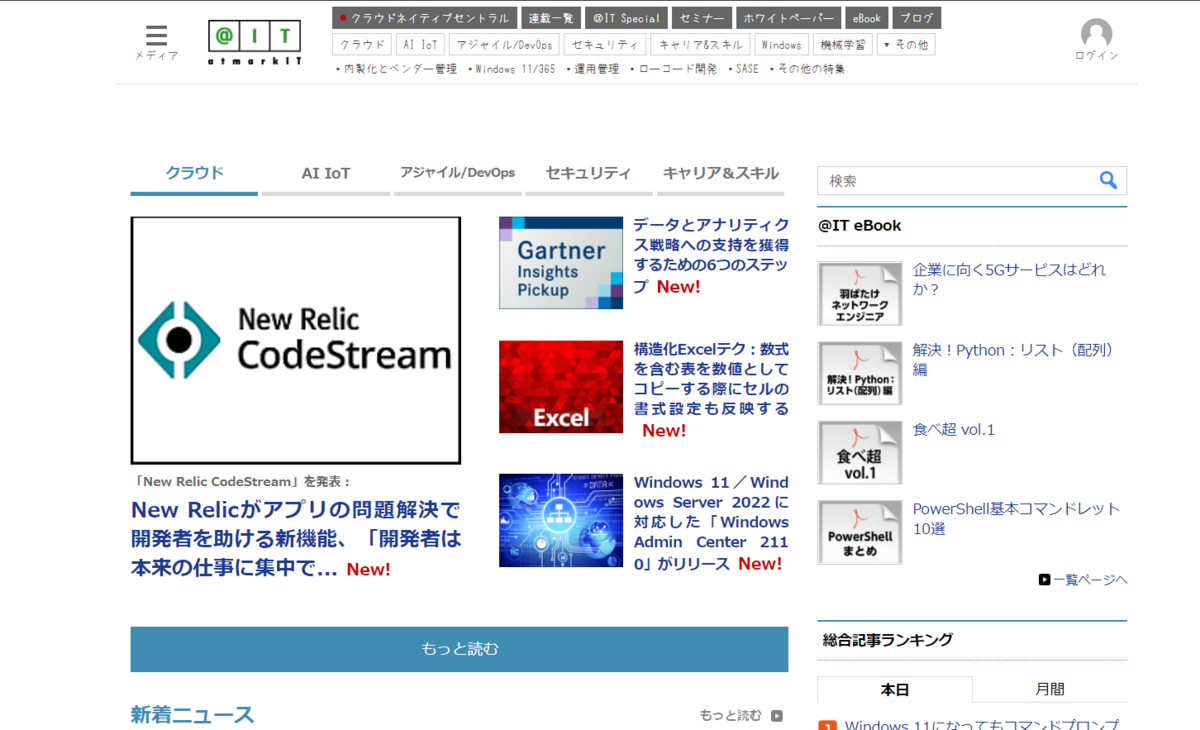Switch to the アジャイル/DevOps content tab
The height and width of the screenshot is (730, 1200).
click(457, 174)
